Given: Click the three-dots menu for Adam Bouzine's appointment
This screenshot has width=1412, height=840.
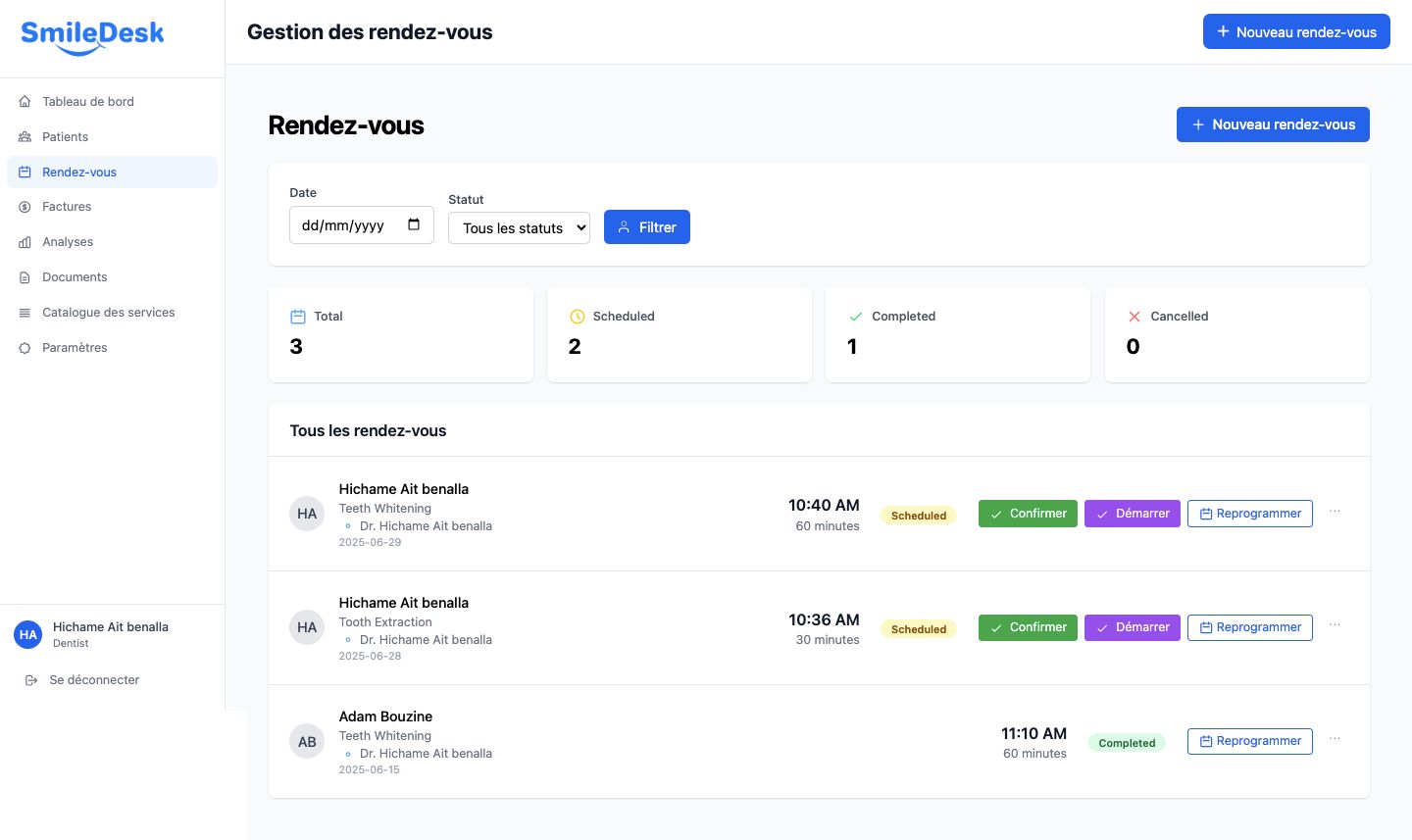Looking at the screenshot, I should coord(1335,739).
